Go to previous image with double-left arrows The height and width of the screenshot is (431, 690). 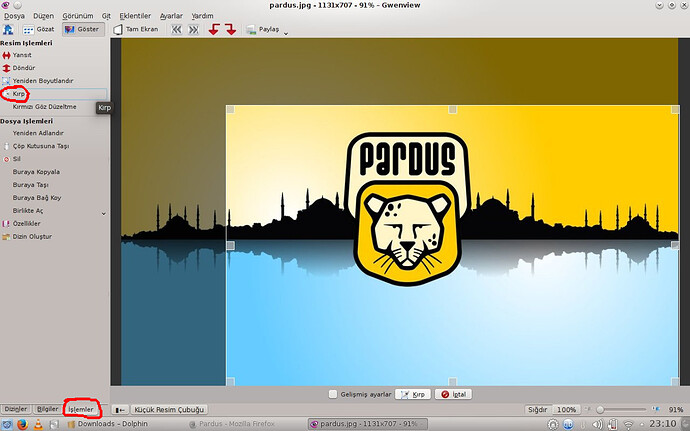click(x=176, y=29)
